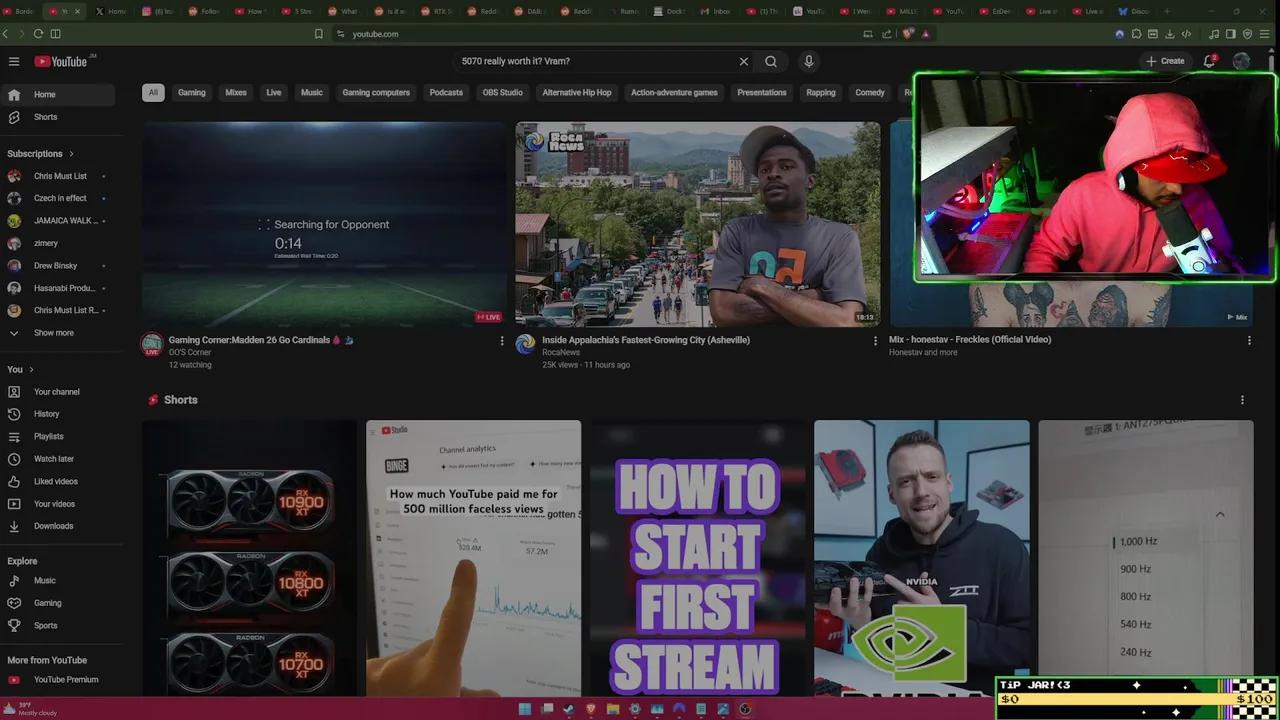The height and width of the screenshot is (720, 1280).
Task: Open watch History
Action: pos(58,414)
